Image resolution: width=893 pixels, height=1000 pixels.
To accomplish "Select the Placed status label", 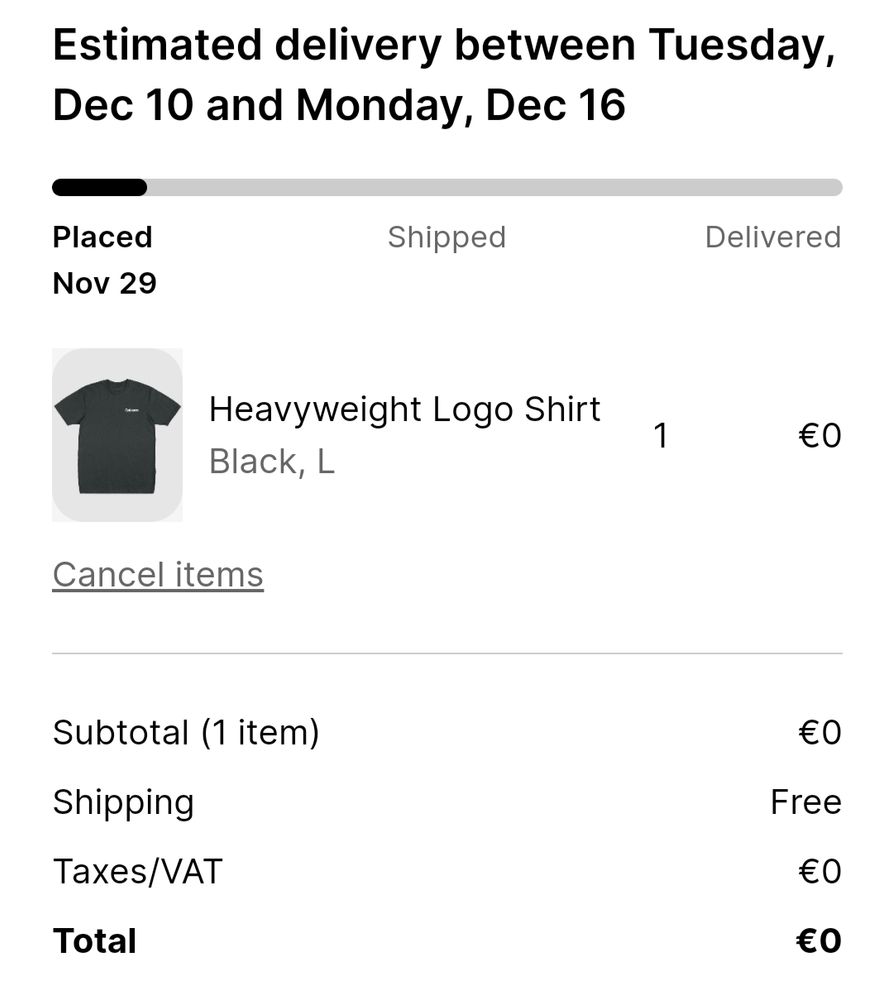I will click(x=102, y=237).
